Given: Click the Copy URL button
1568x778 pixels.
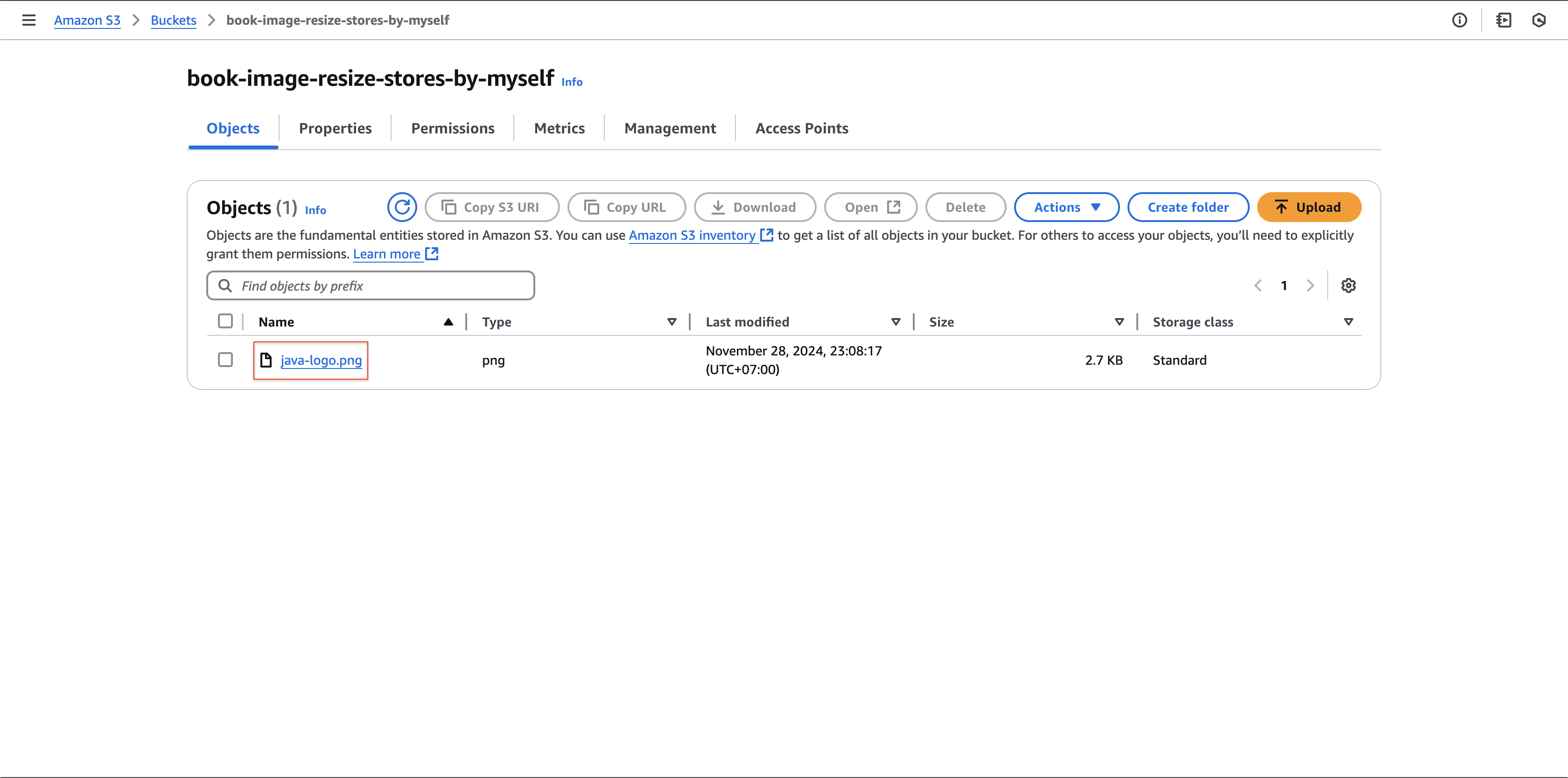Looking at the screenshot, I should point(626,208).
